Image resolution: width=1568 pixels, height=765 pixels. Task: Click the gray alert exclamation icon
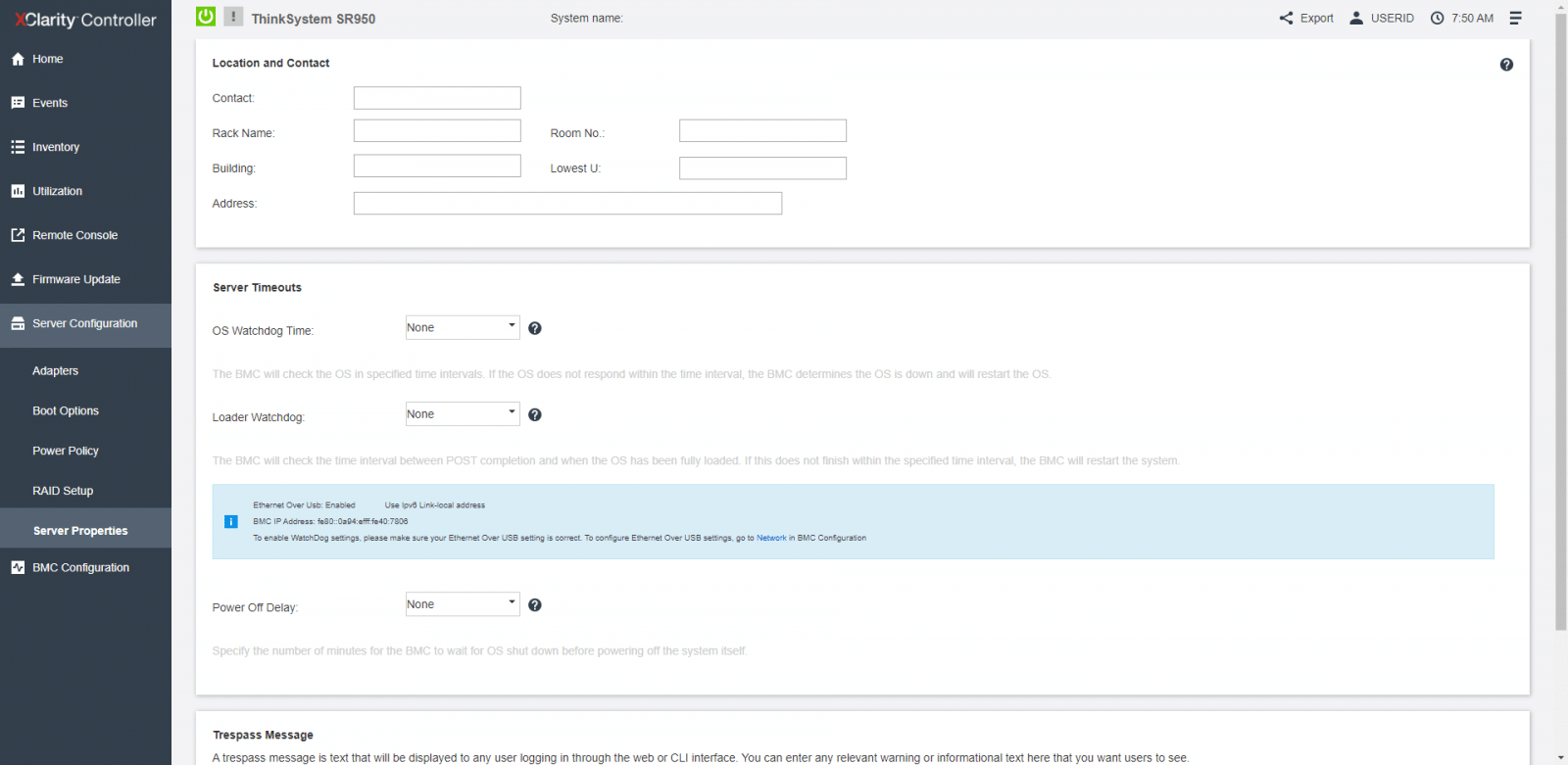pos(233,17)
